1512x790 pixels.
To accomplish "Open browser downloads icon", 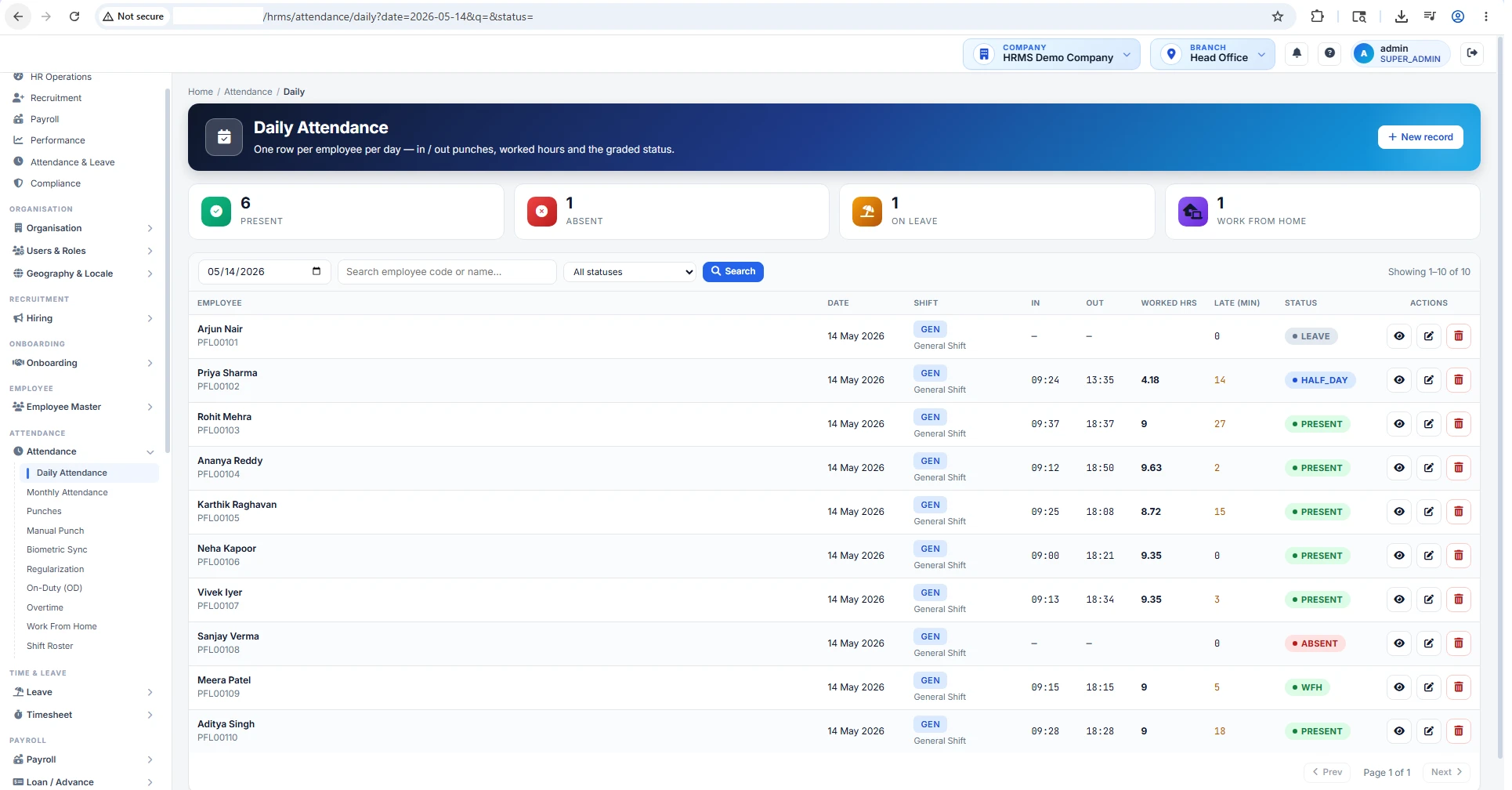I will tap(1402, 16).
